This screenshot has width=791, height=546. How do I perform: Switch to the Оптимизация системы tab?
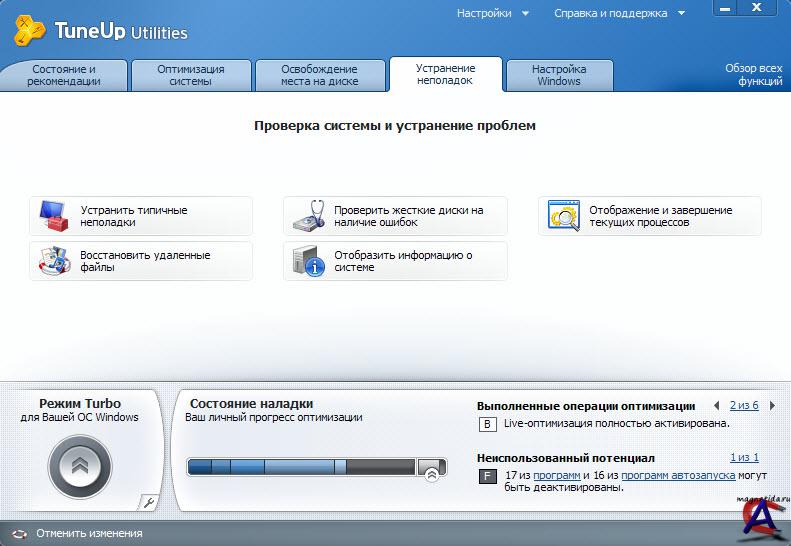[x=190, y=76]
